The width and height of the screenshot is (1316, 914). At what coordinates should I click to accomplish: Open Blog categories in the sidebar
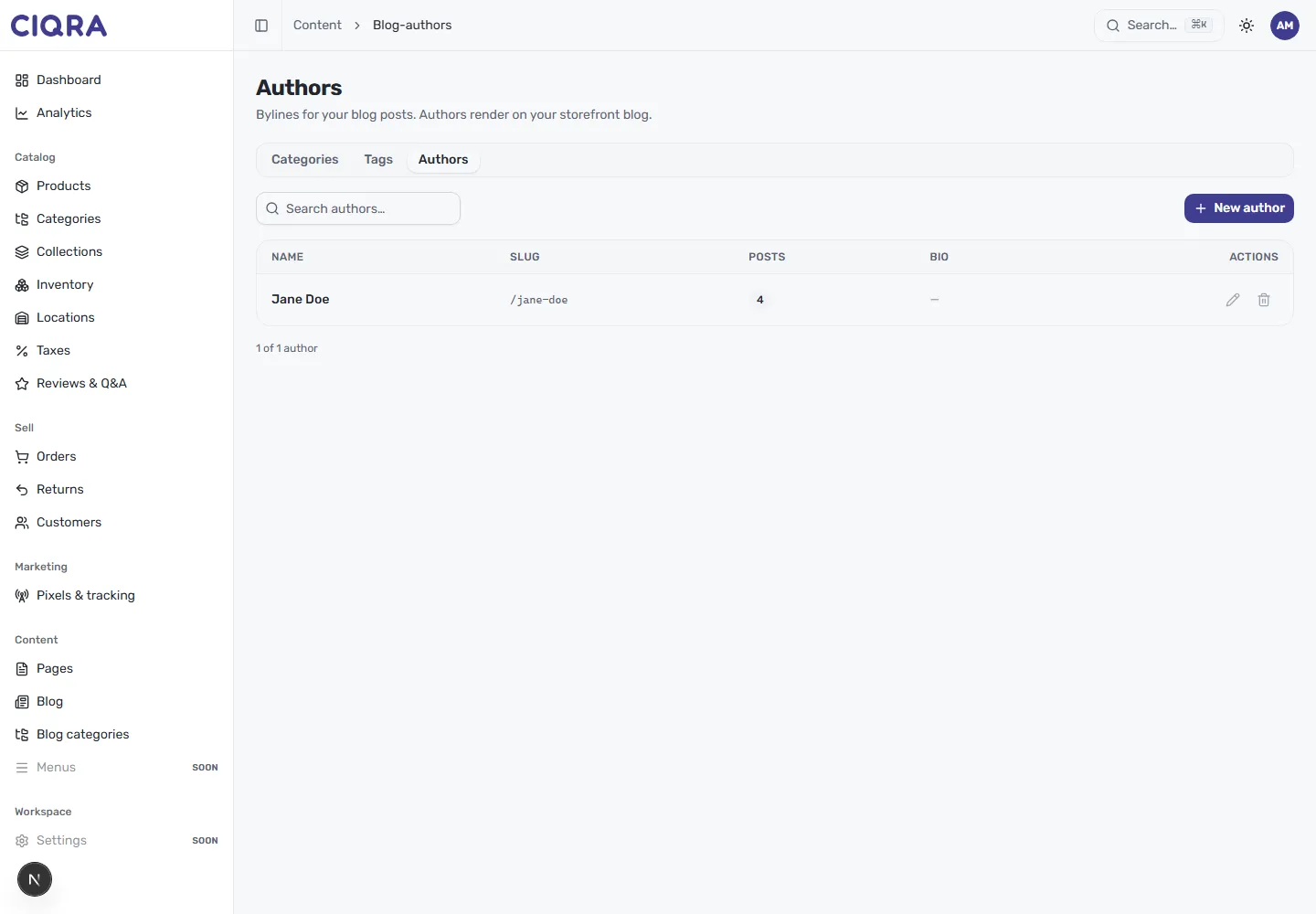click(x=117, y=735)
